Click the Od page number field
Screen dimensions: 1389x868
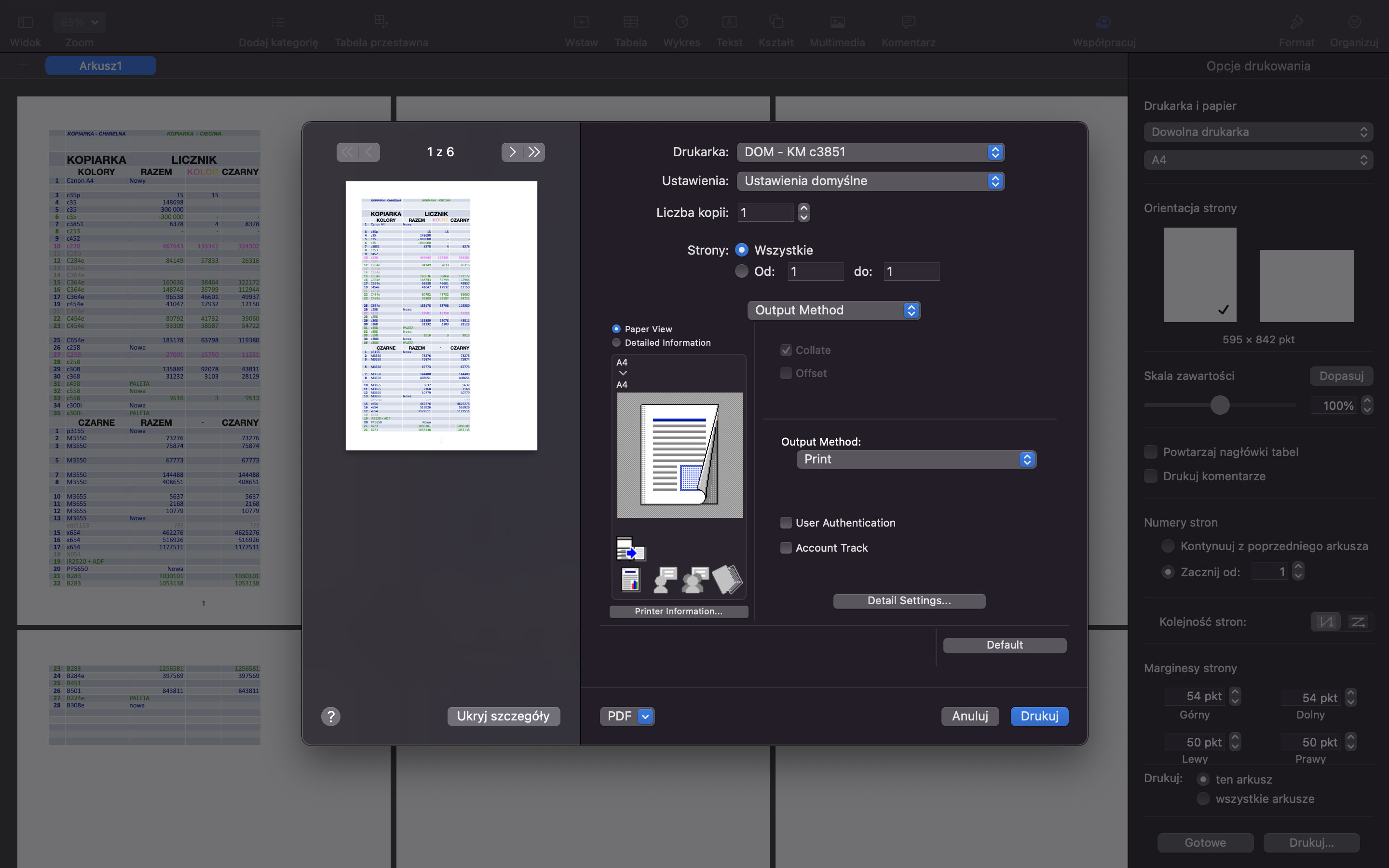click(815, 271)
